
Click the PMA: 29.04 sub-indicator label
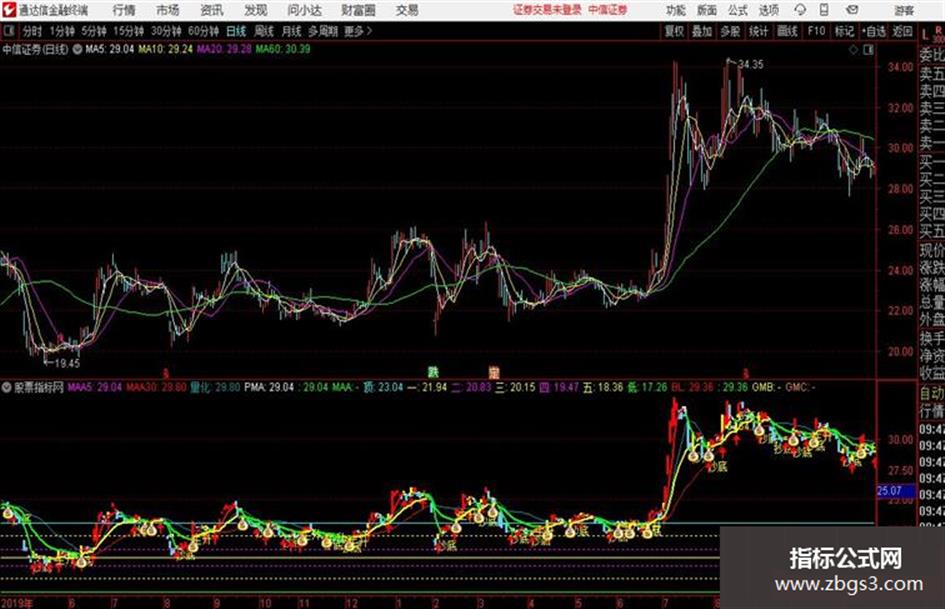click(269, 387)
